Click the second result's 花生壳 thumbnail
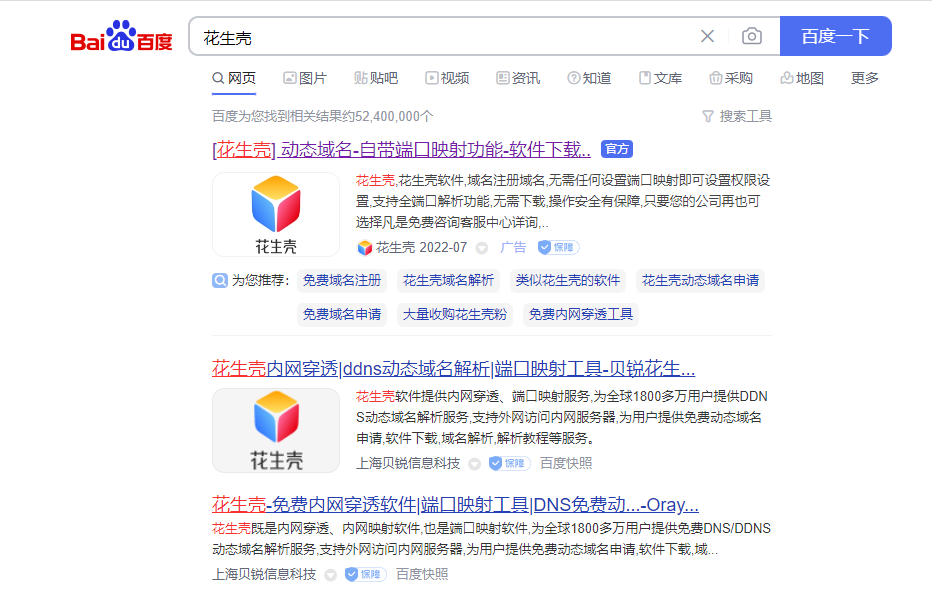Viewport: 932px width, 595px height. (276, 430)
